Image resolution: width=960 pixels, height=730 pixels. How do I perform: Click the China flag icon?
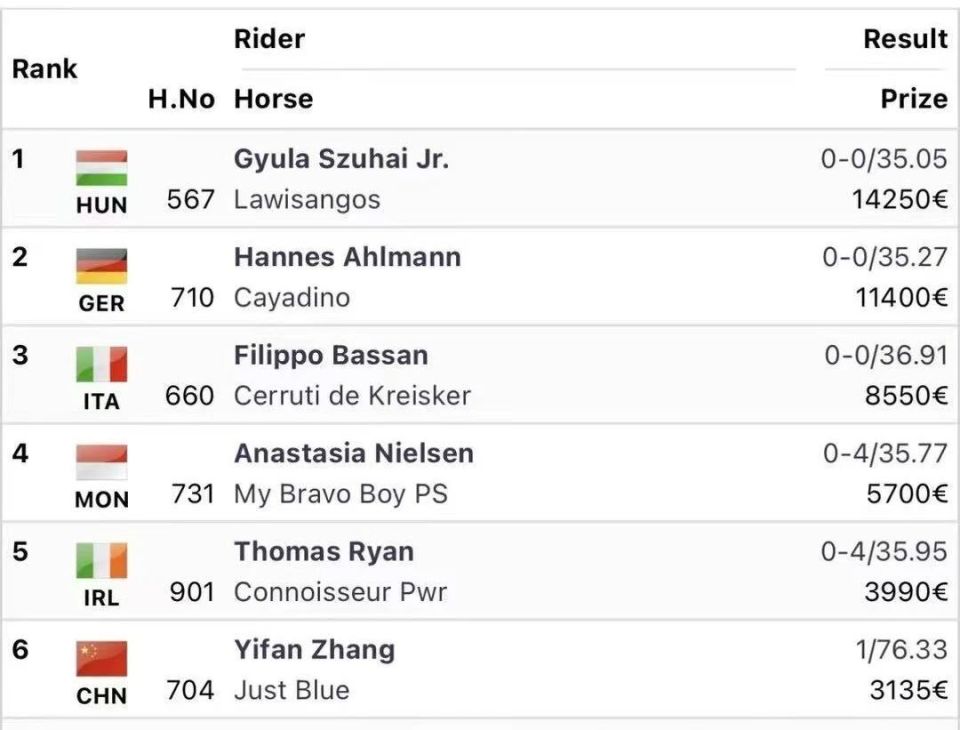pyautogui.click(x=102, y=658)
